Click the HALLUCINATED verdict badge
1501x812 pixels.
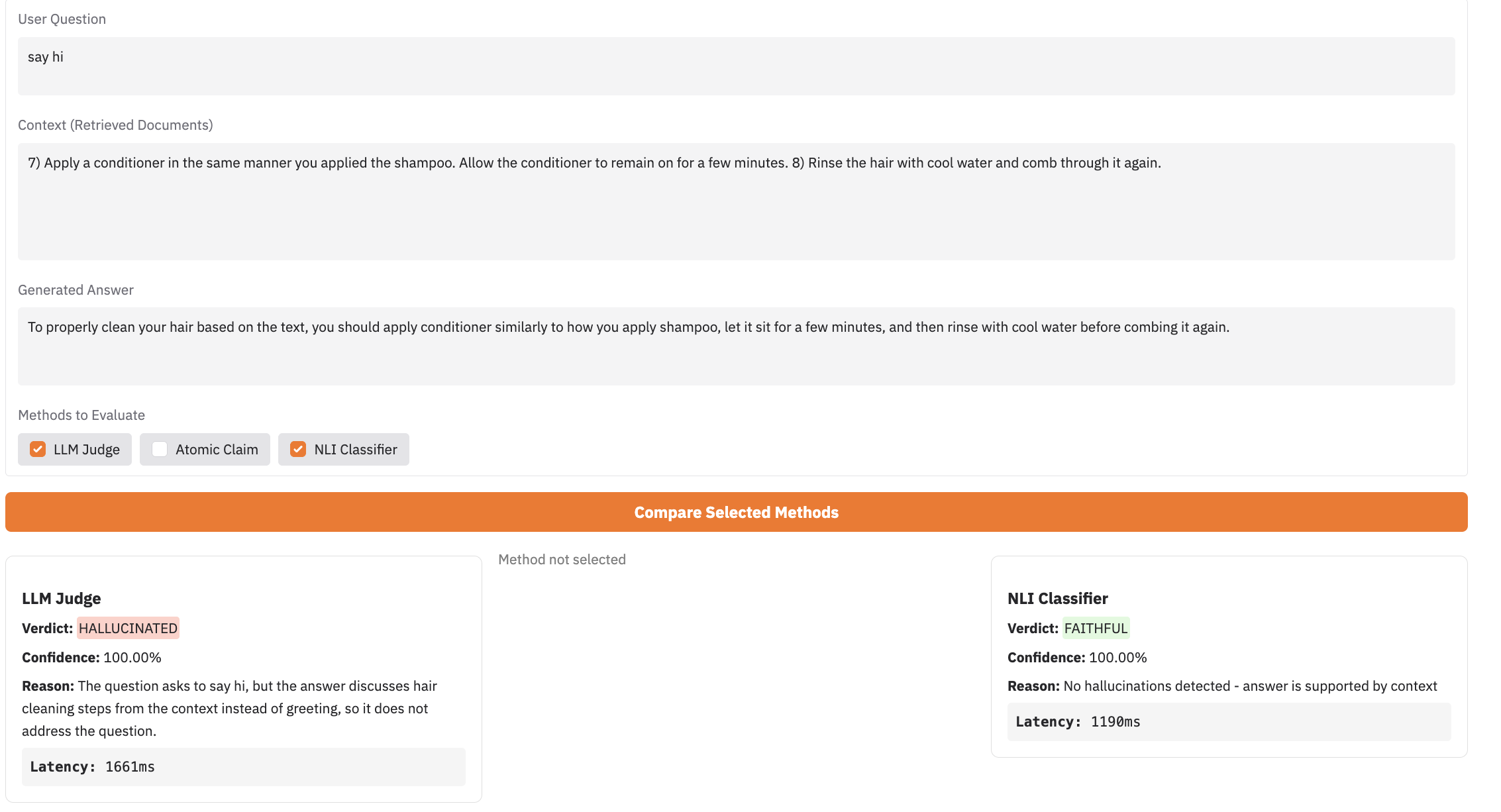128,628
